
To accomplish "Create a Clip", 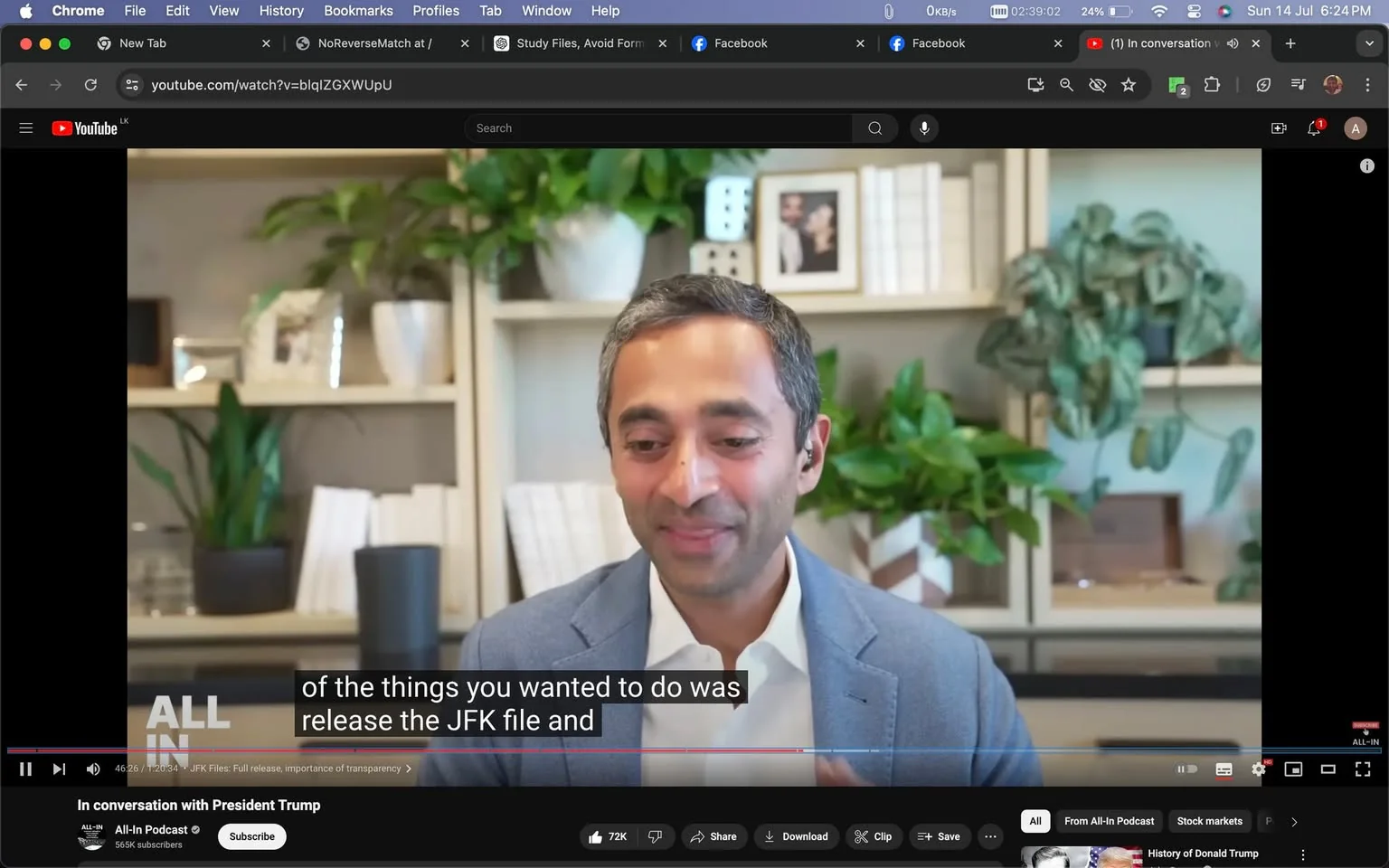I will point(874,837).
